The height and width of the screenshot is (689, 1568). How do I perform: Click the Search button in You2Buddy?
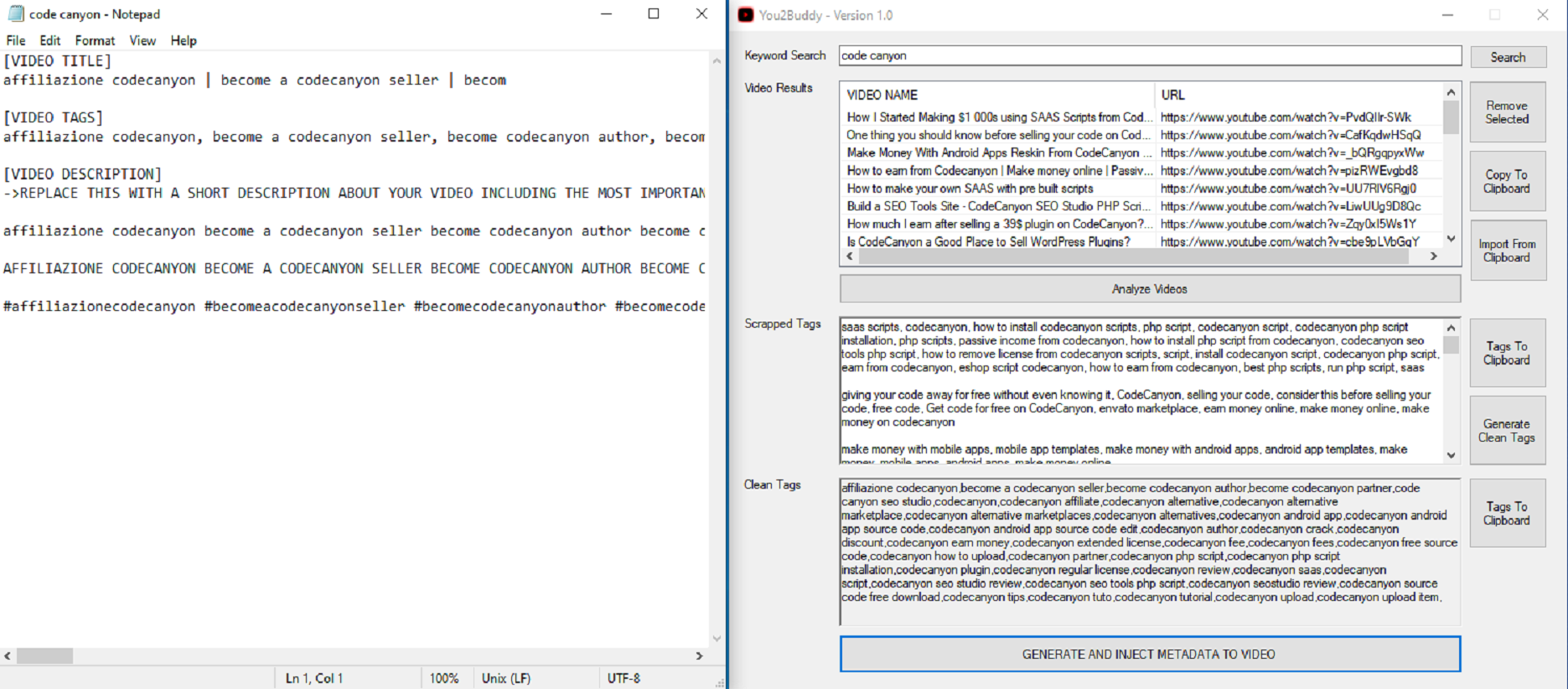coord(1508,57)
